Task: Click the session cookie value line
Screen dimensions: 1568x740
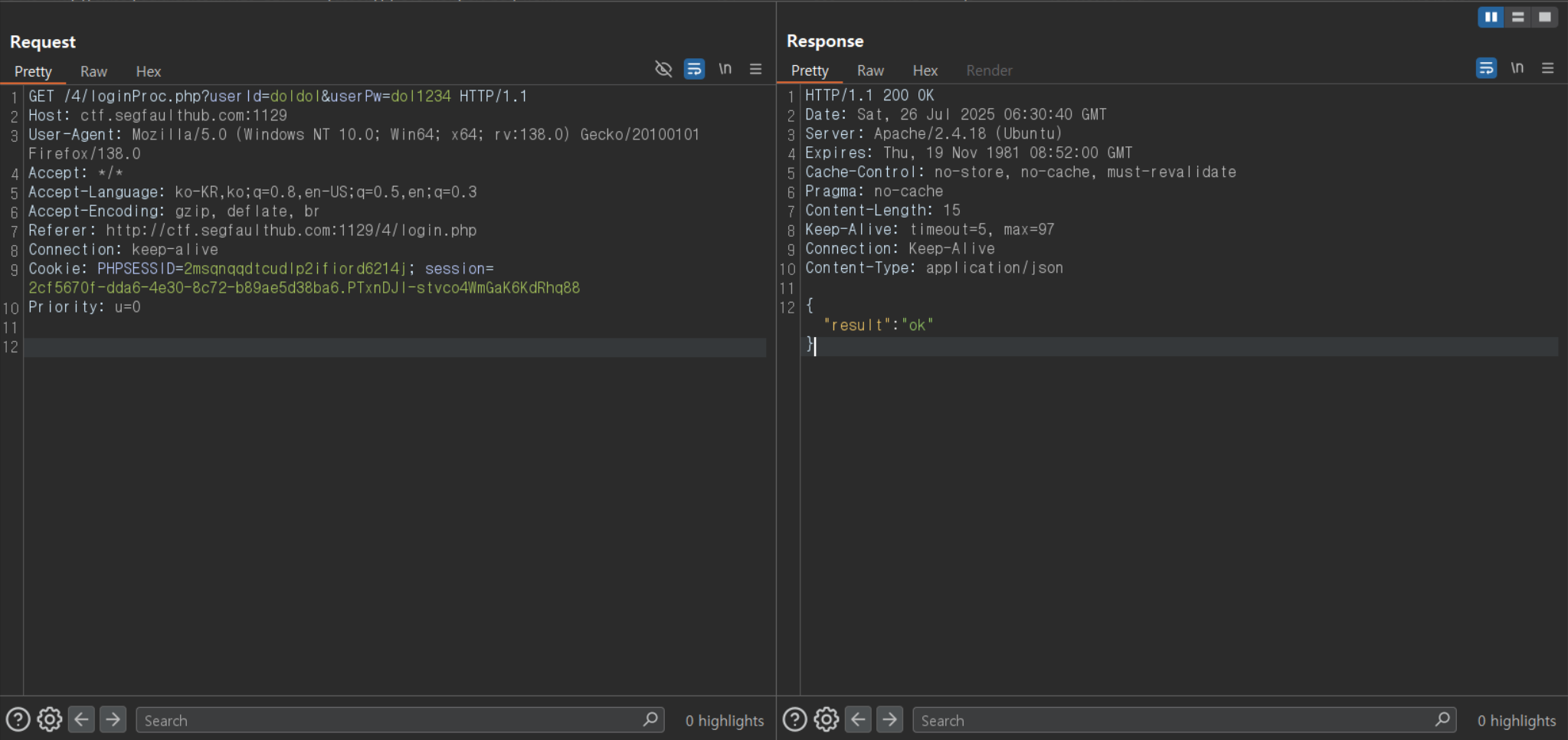Action: (x=304, y=288)
